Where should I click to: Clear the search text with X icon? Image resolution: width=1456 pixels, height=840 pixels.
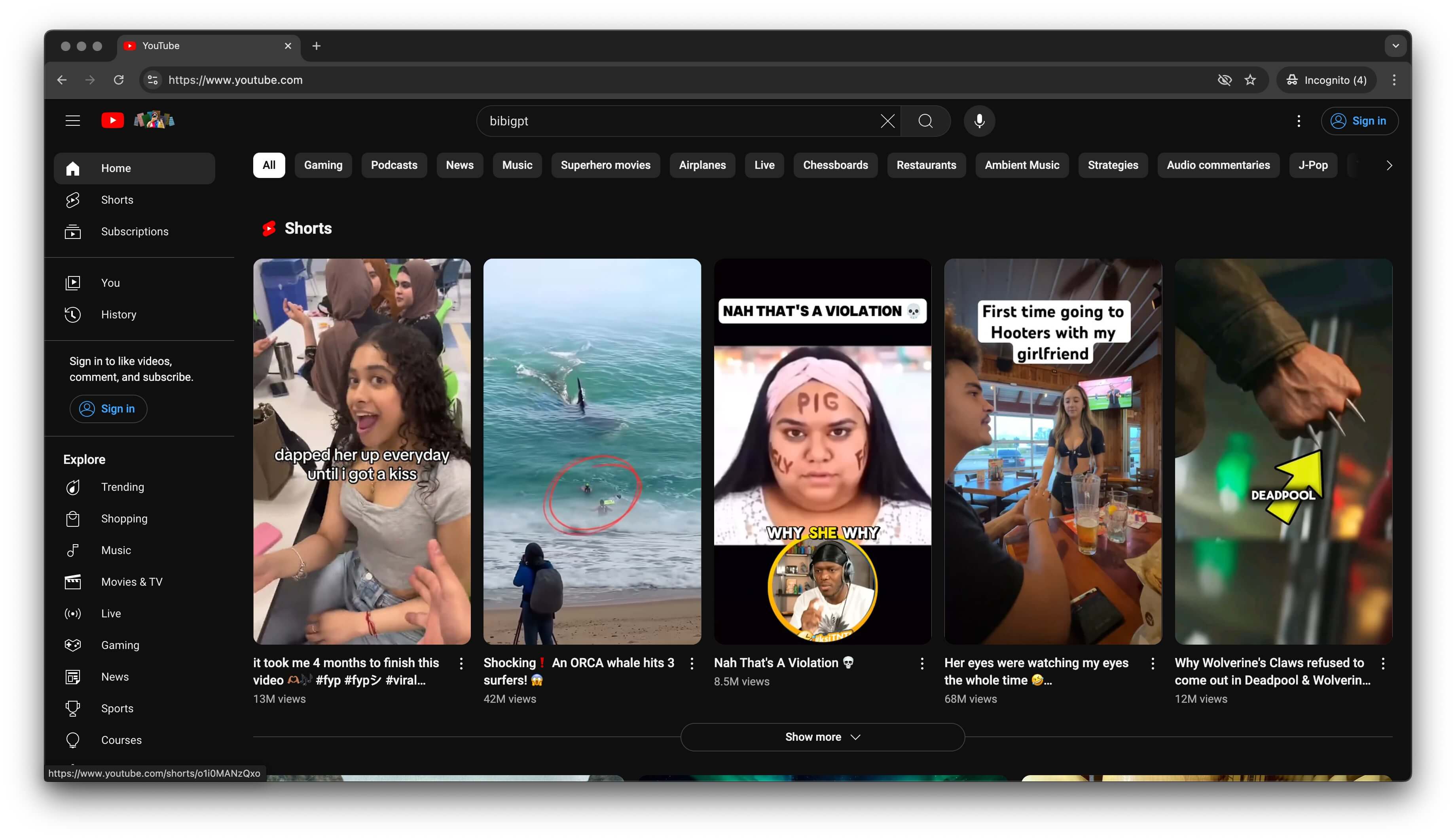pyautogui.click(x=887, y=121)
